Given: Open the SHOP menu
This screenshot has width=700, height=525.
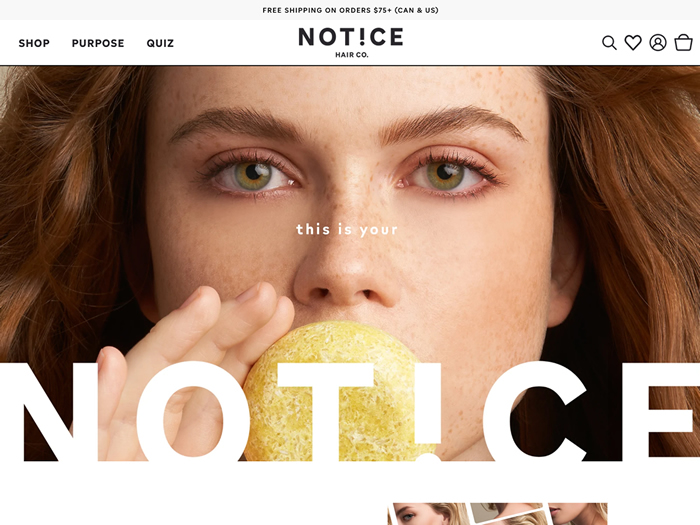Looking at the screenshot, I should point(34,43).
